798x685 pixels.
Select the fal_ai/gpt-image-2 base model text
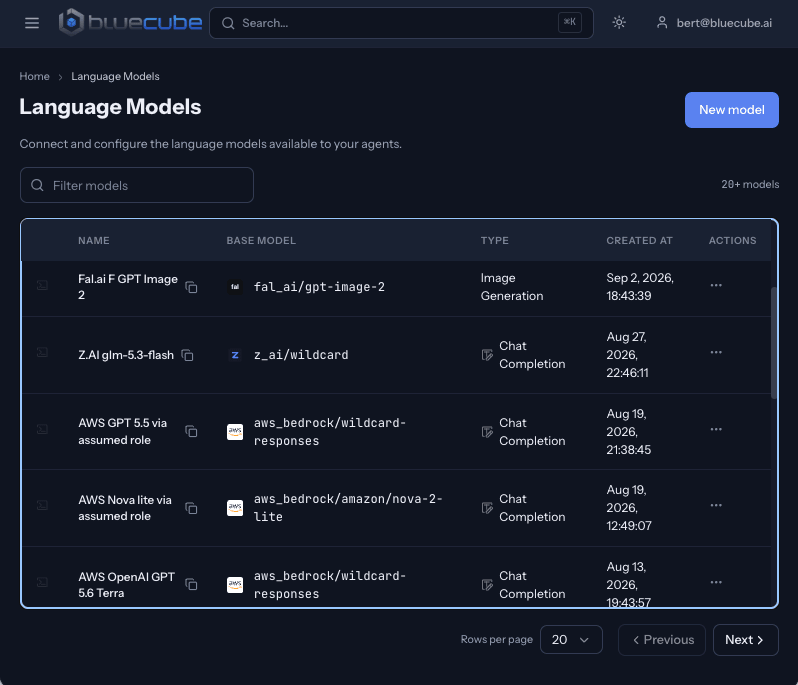pyautogui.click(x=319, y=287)
